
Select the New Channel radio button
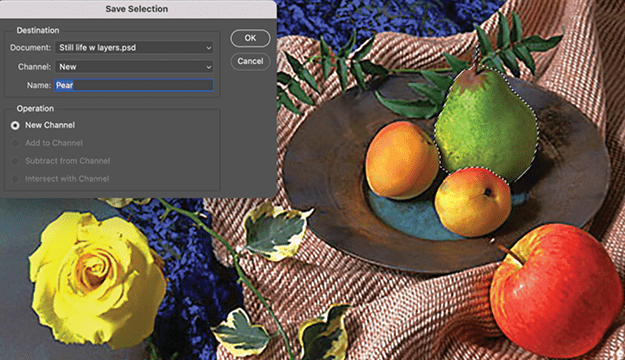(x=15, y=126)
